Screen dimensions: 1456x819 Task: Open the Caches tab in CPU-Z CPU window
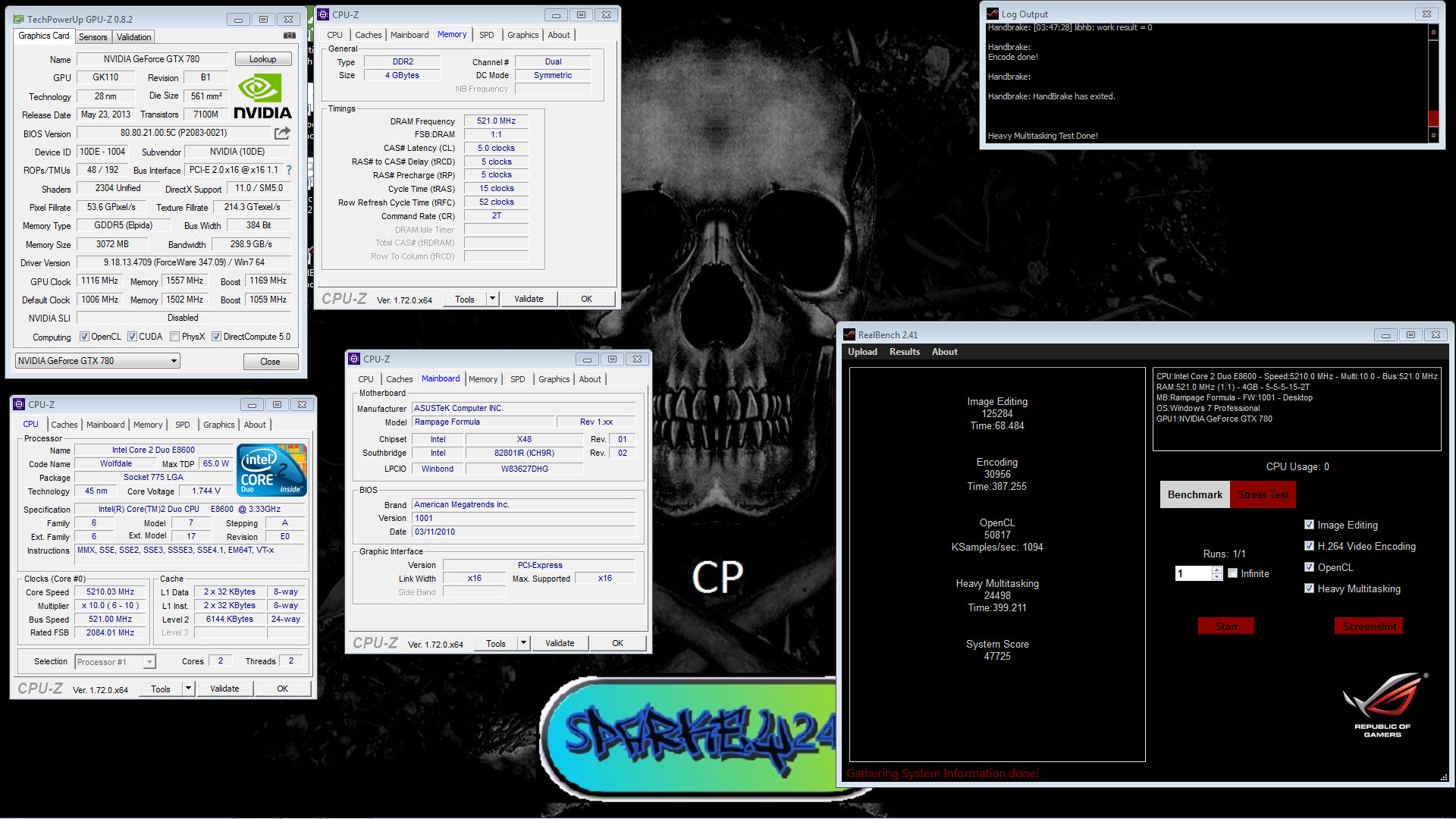(64, 425)
